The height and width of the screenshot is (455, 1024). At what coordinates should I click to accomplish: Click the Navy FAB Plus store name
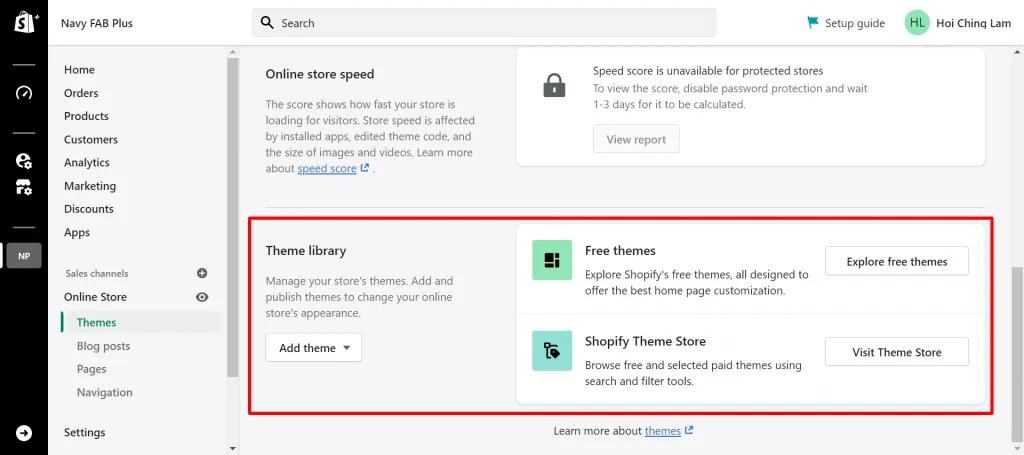pyautogui.click(x=97, y=23)
